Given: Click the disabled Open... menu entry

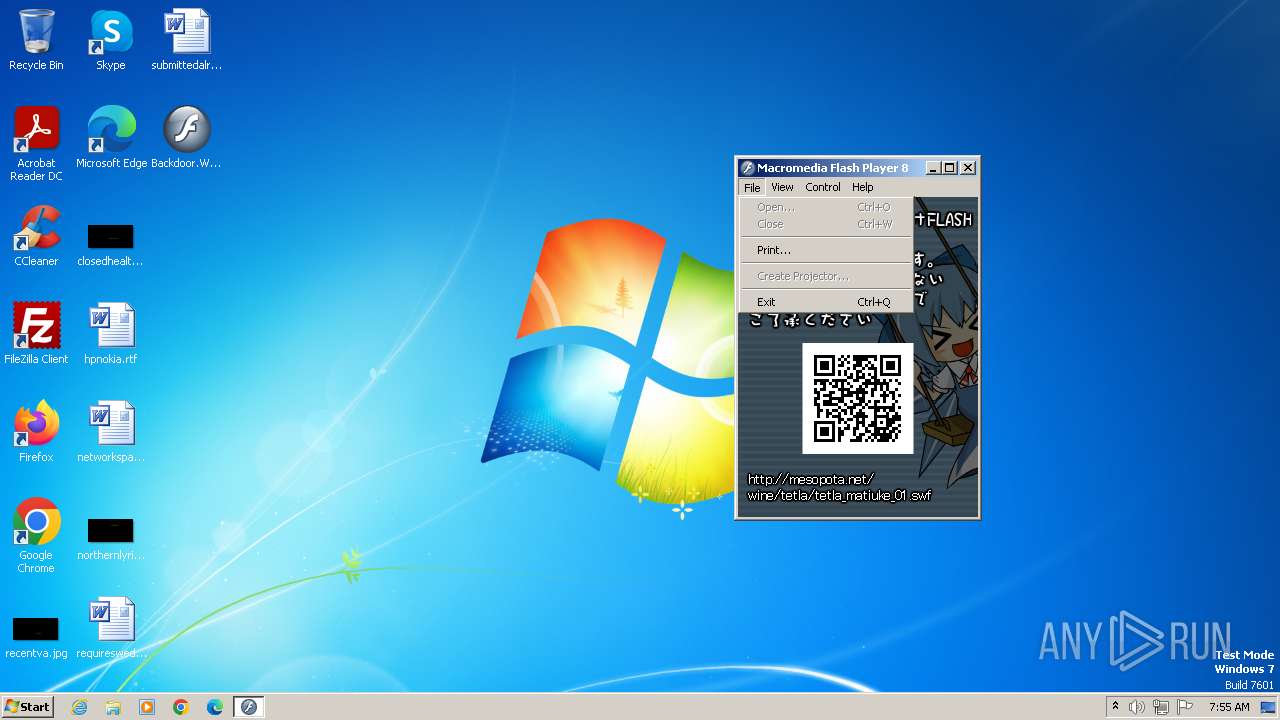Looking at the screenshot, I should pyautogui.click(x=826, y=207).
